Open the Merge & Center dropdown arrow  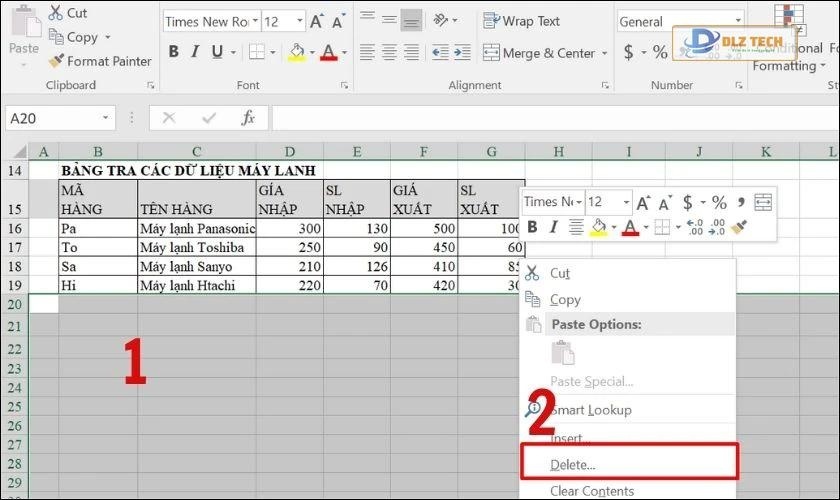coord(604,53)
